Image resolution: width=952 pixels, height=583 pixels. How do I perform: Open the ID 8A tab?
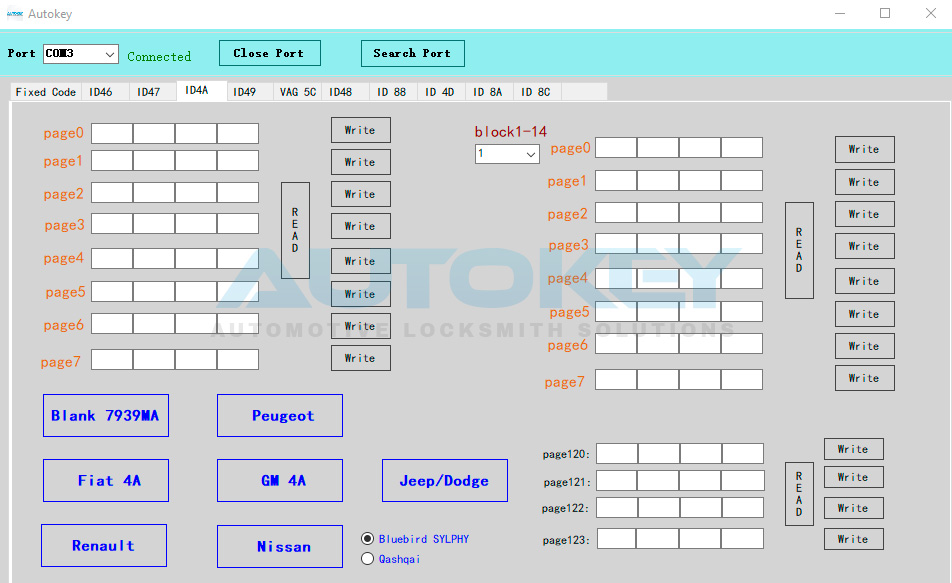tap(488, 92)
